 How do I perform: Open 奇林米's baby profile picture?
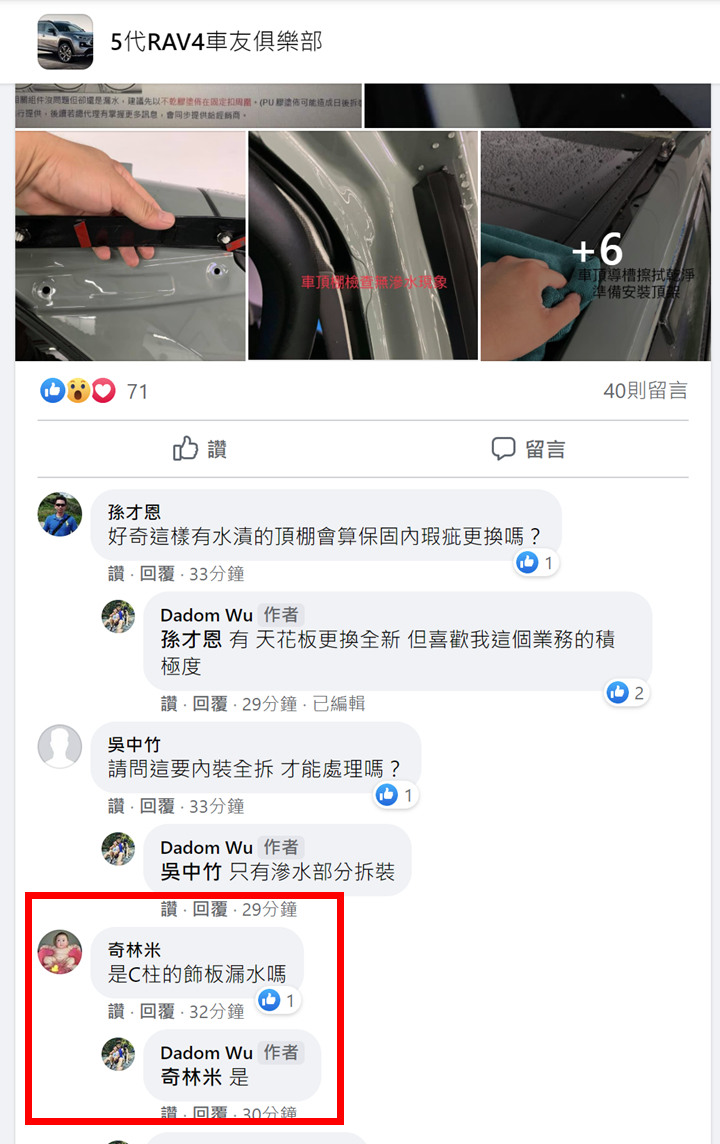coord(59,951)
